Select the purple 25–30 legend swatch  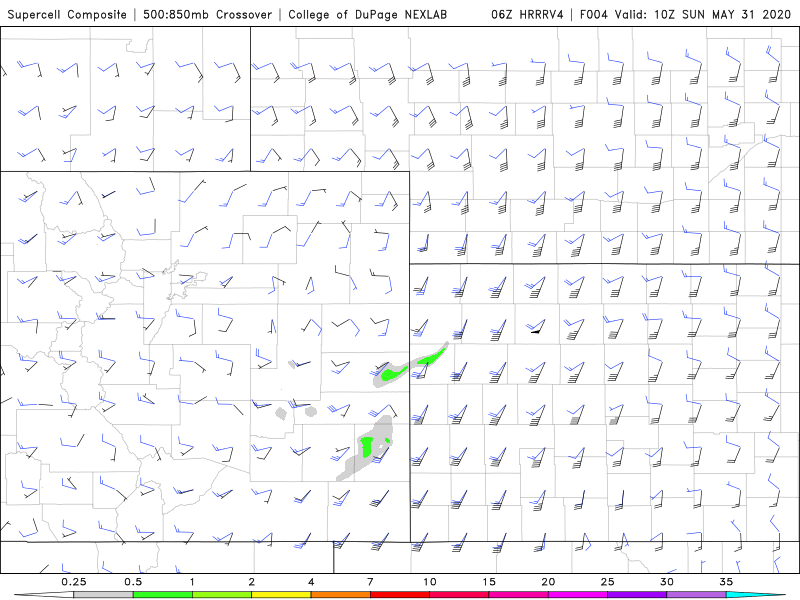637,595
